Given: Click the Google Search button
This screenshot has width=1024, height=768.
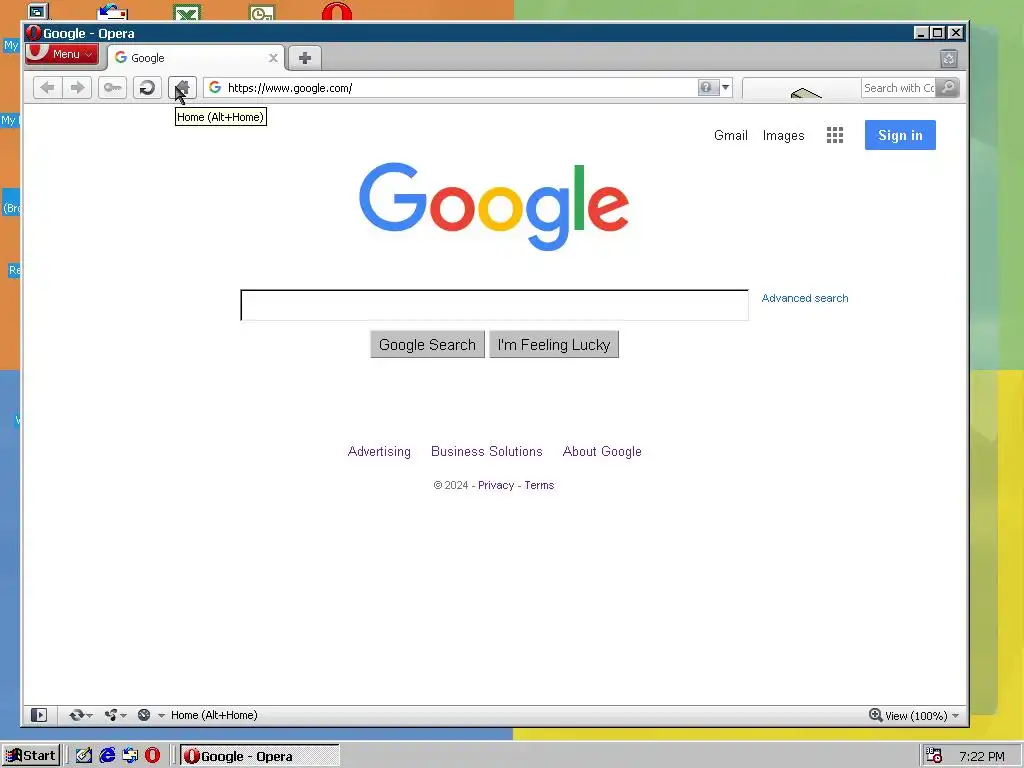Looking at the screenshot, I should 427,344.
